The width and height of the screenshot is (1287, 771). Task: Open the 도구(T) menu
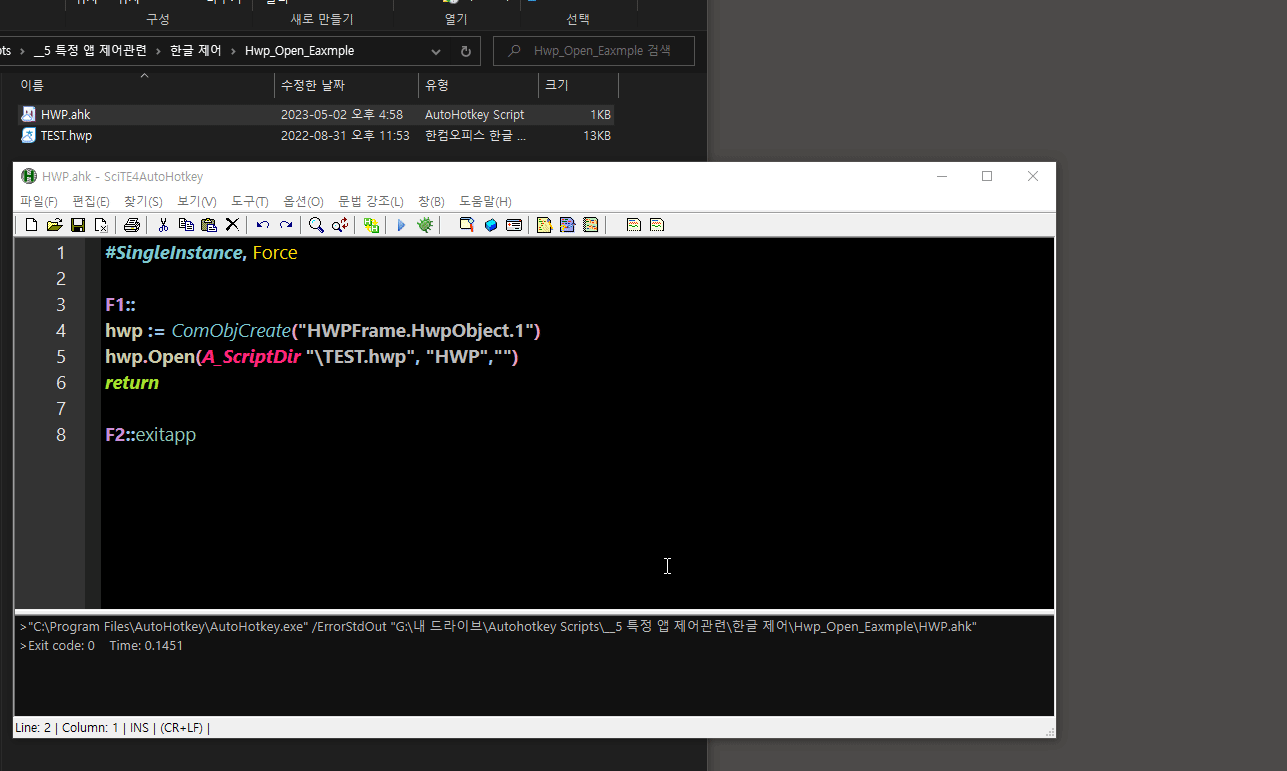tap(250, 201)
